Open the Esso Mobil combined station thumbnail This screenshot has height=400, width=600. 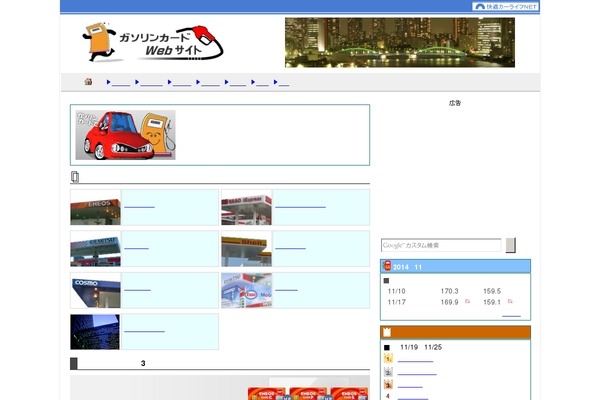click(246, 291)
